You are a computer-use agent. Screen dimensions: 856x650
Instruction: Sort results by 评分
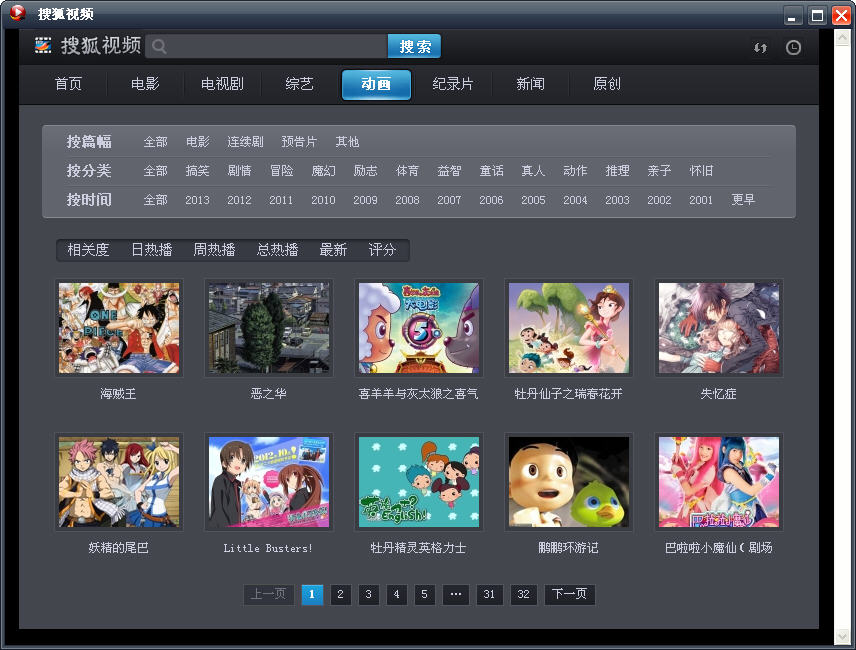click(382, 250)
